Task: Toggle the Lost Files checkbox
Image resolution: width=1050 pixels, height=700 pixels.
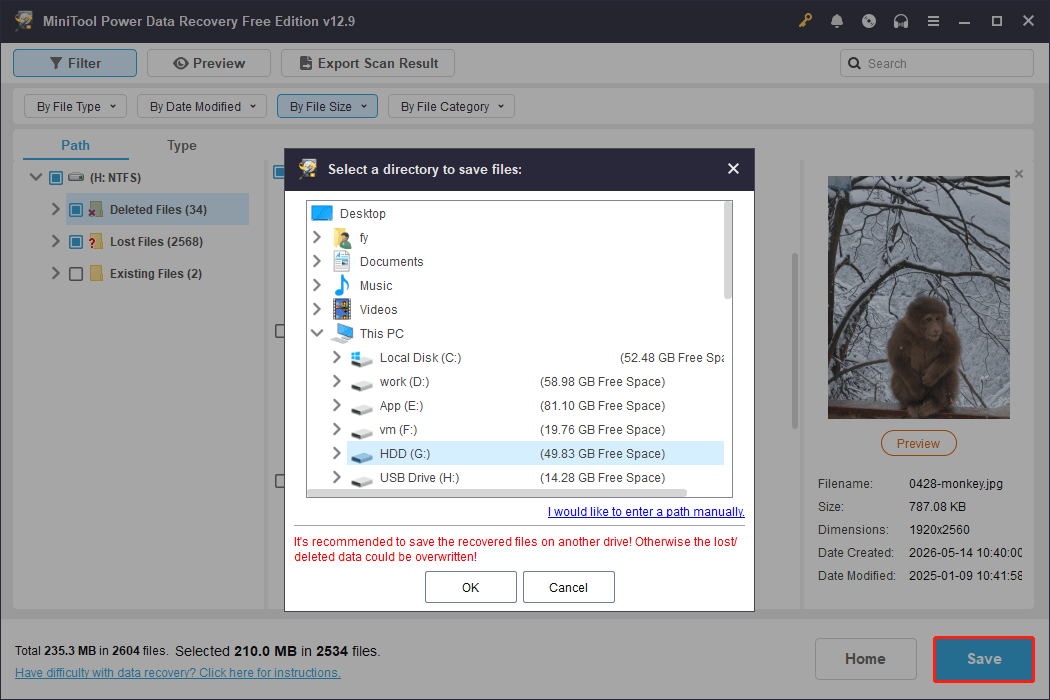Action: pyautogui.click(x=76, y=242)
